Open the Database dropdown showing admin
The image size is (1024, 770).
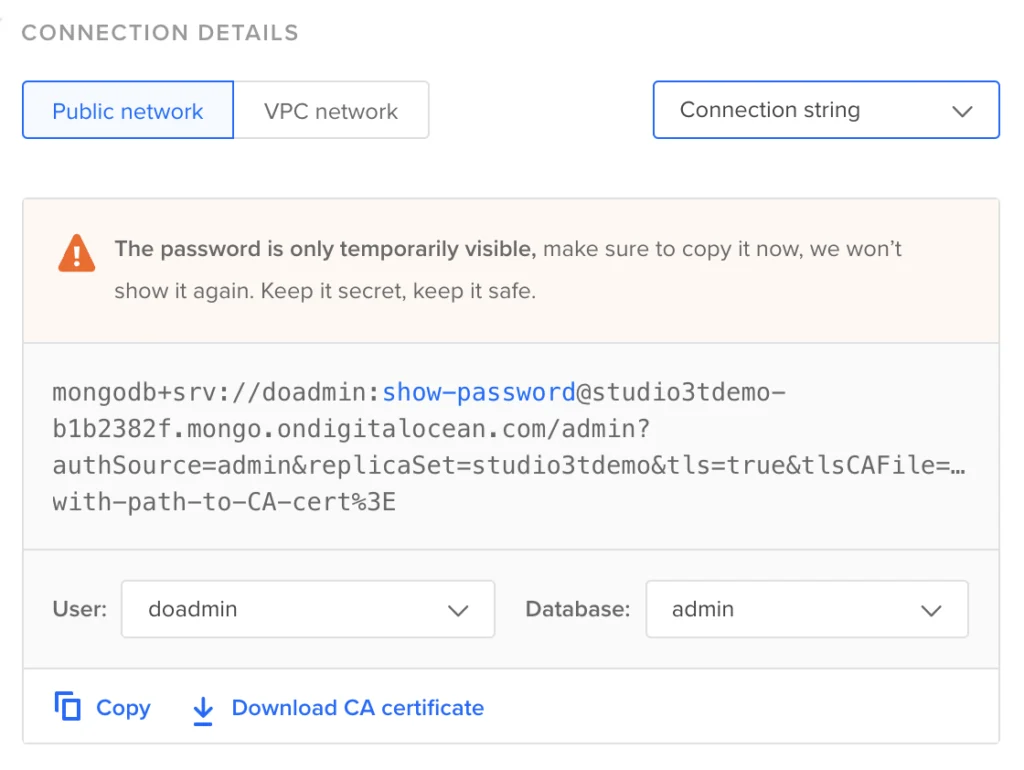[807, 609]
